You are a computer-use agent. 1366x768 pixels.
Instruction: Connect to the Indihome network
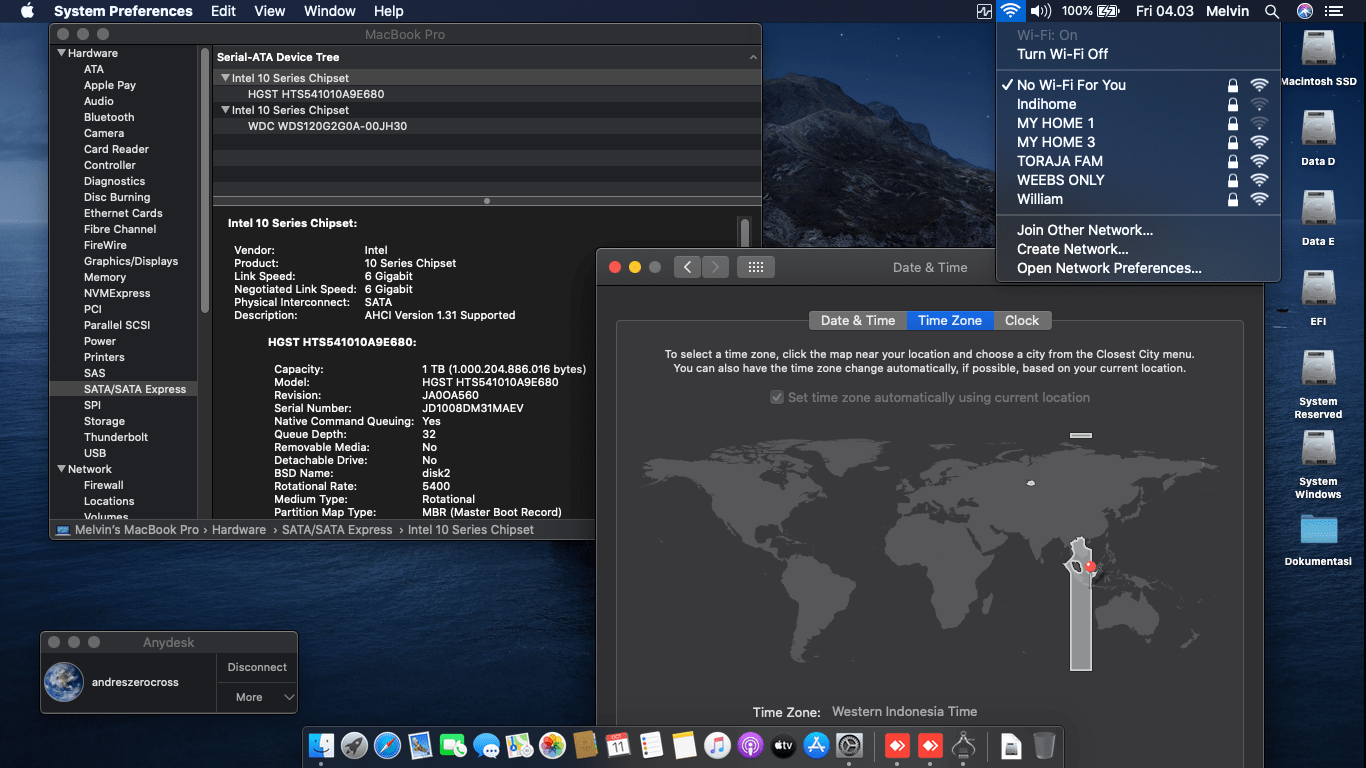coord(1138,104)
